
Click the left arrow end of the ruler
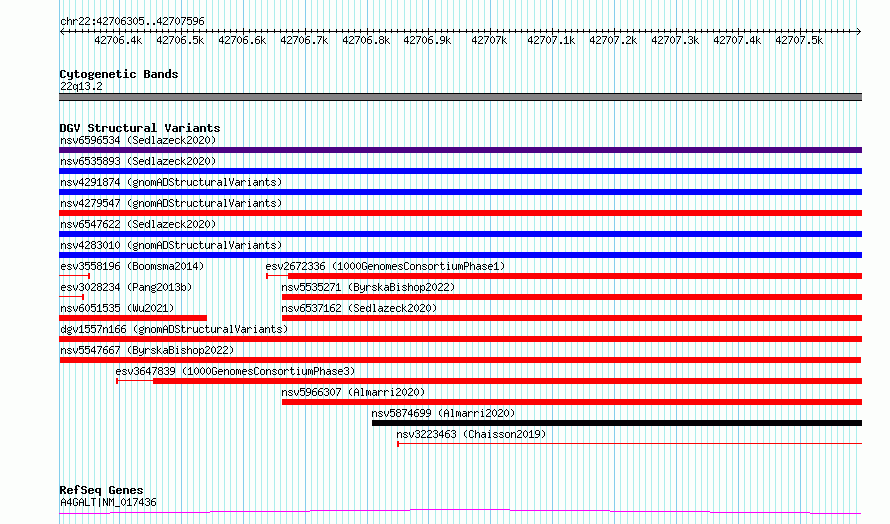[x=62, y=31]
